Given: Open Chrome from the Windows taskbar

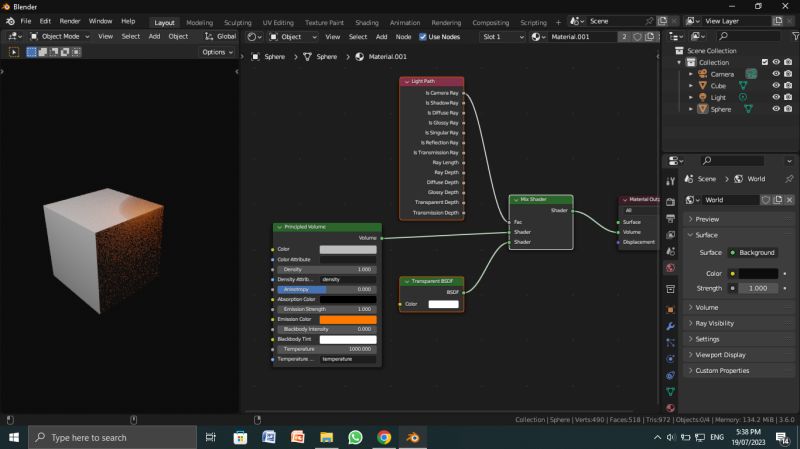Looking at the screenshot, I should (x=384, y=437).
